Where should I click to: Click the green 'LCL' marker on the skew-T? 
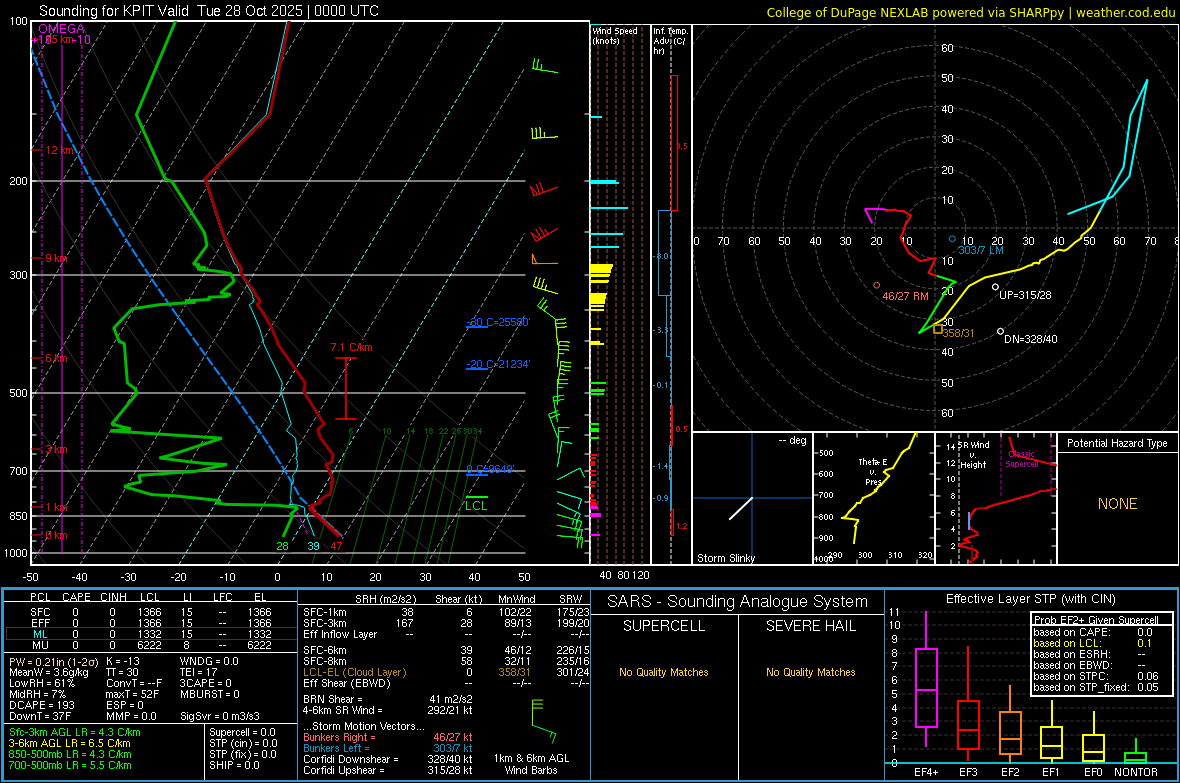click(476, 505)
